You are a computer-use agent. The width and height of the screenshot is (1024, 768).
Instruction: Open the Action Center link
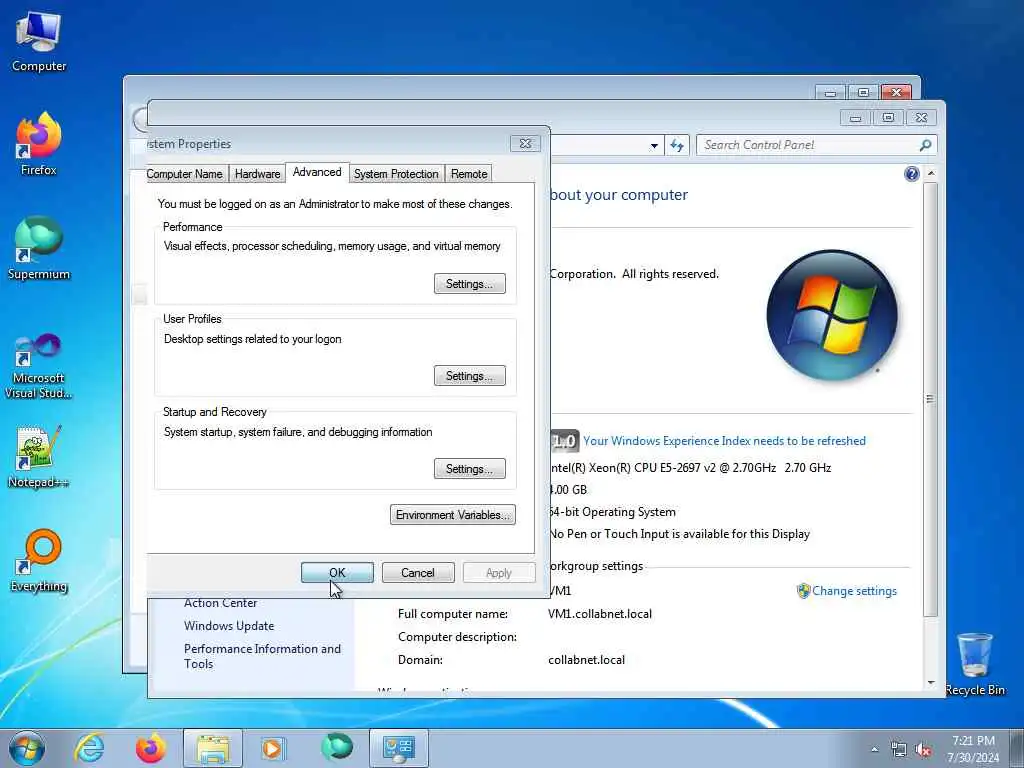pos(220,603)
